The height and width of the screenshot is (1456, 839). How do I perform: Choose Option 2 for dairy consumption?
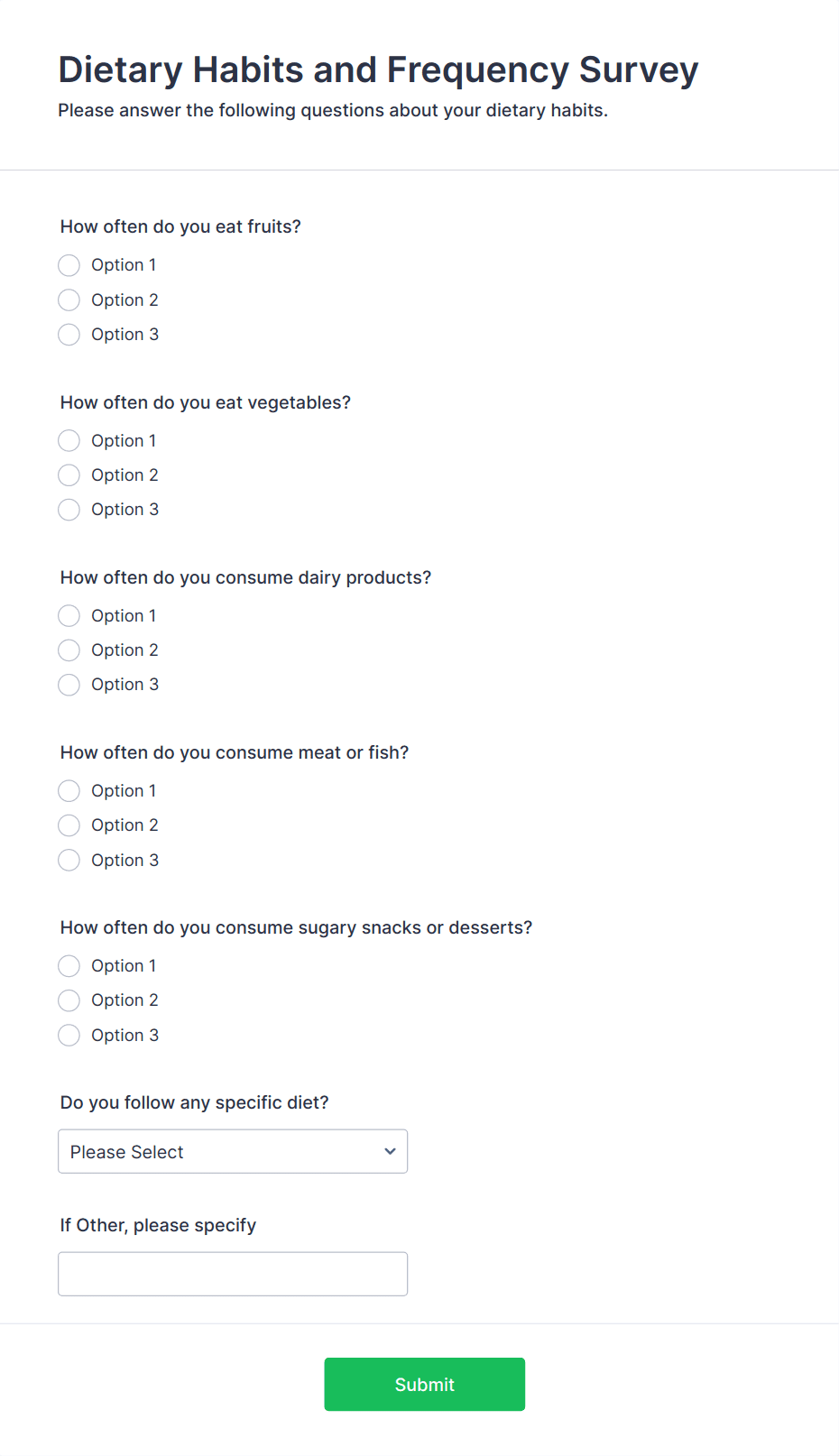point(69,650)
